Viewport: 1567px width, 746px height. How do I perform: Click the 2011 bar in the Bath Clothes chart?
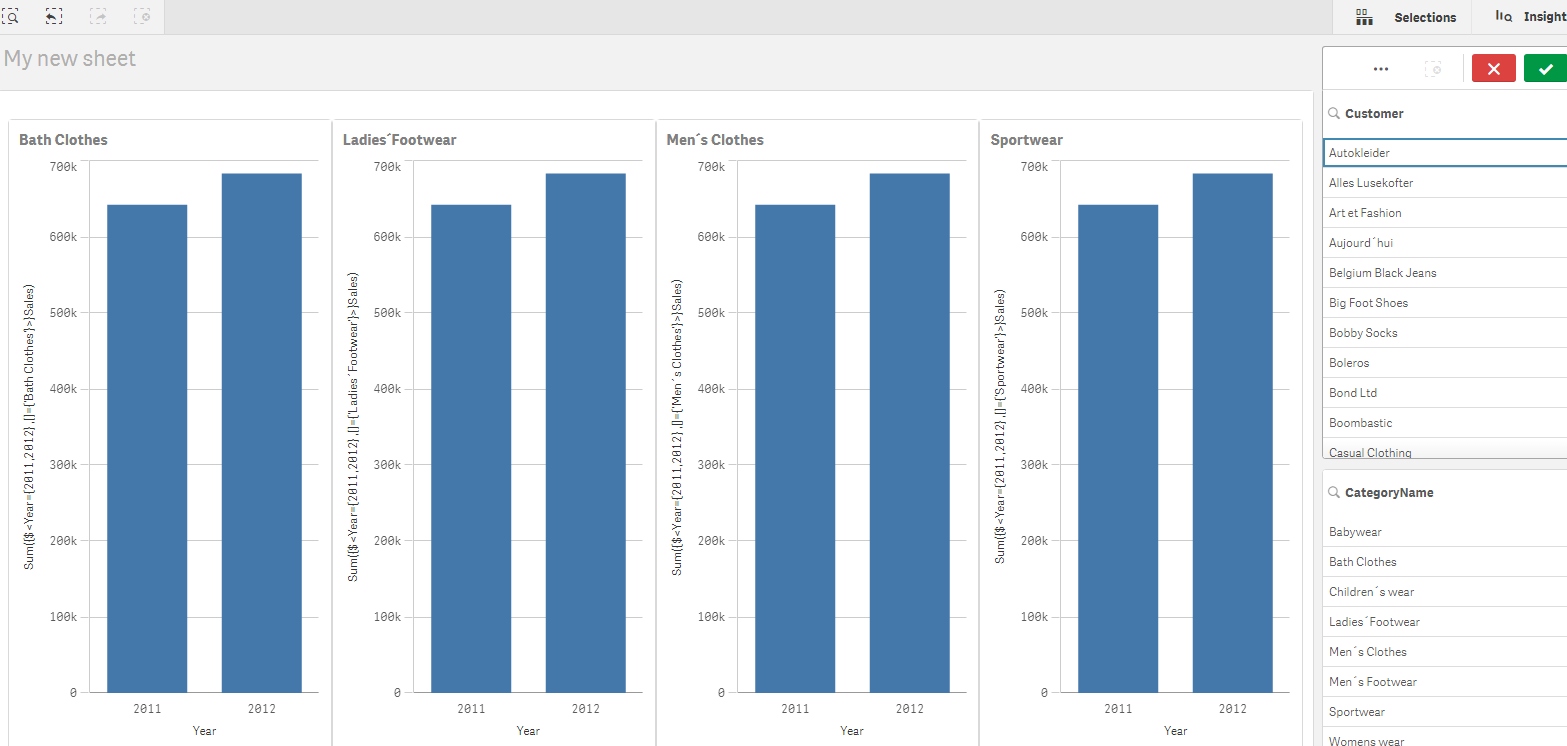(x=146, y=445)
